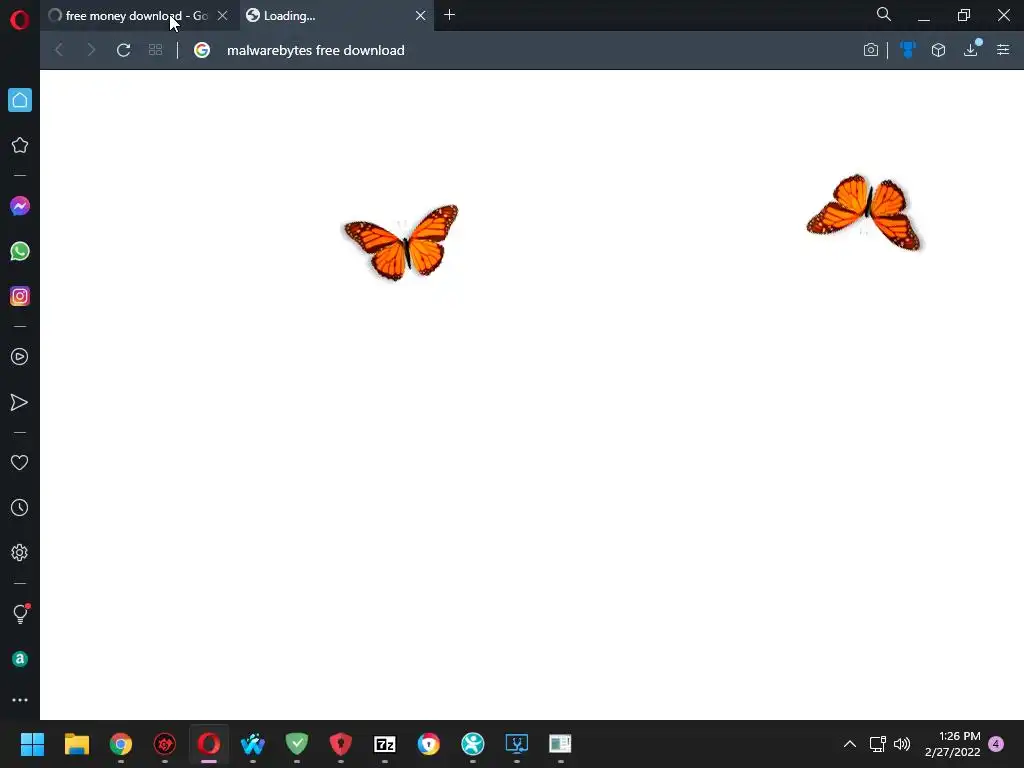Open WhatsApp in the sidebar
The height and width of the screenshot is (768, 1024).
pos(20,251)
